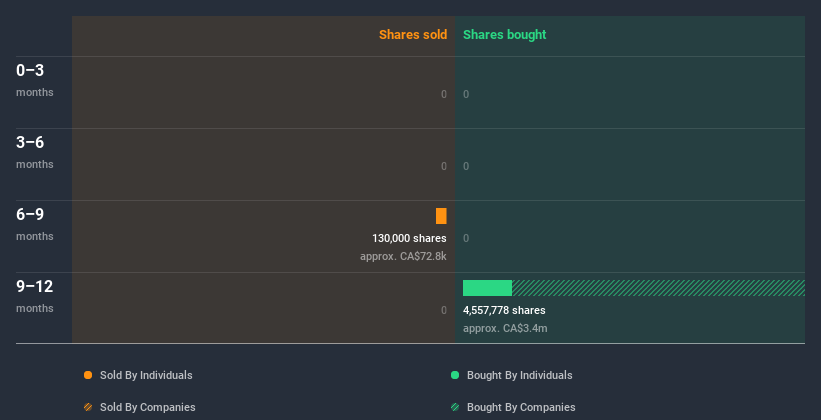Select the hatched green bought-by-companies bar
The image size is (821, 420).
pyautogui.click(x=658, y=288)
